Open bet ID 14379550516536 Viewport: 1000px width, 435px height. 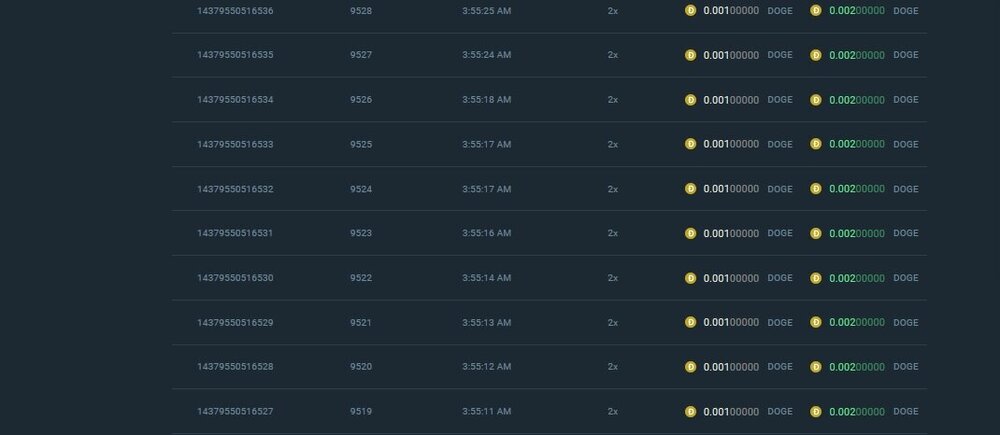click(x=235, y=11)
